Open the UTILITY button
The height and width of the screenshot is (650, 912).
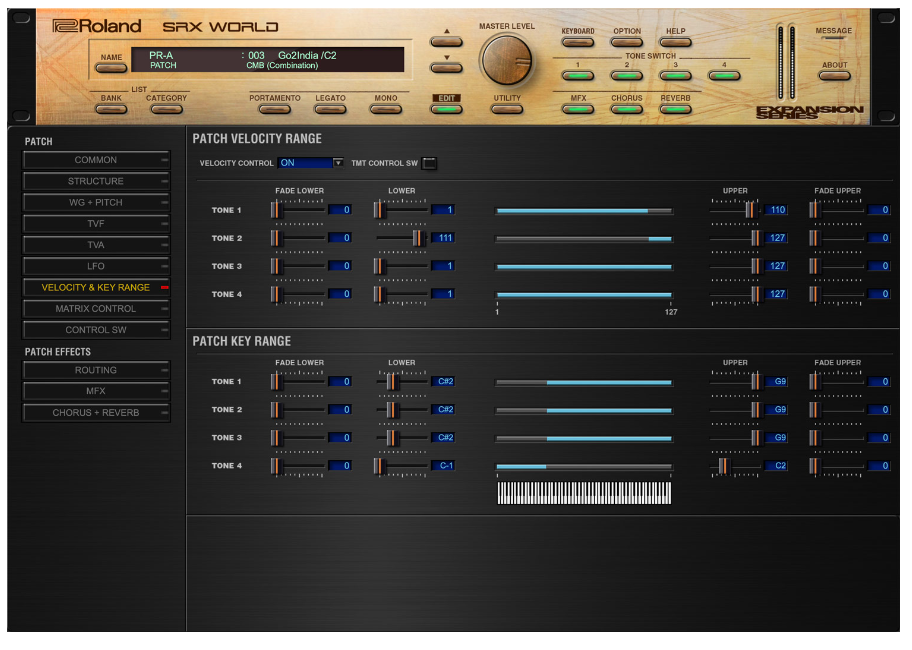[x=507, y=109]
